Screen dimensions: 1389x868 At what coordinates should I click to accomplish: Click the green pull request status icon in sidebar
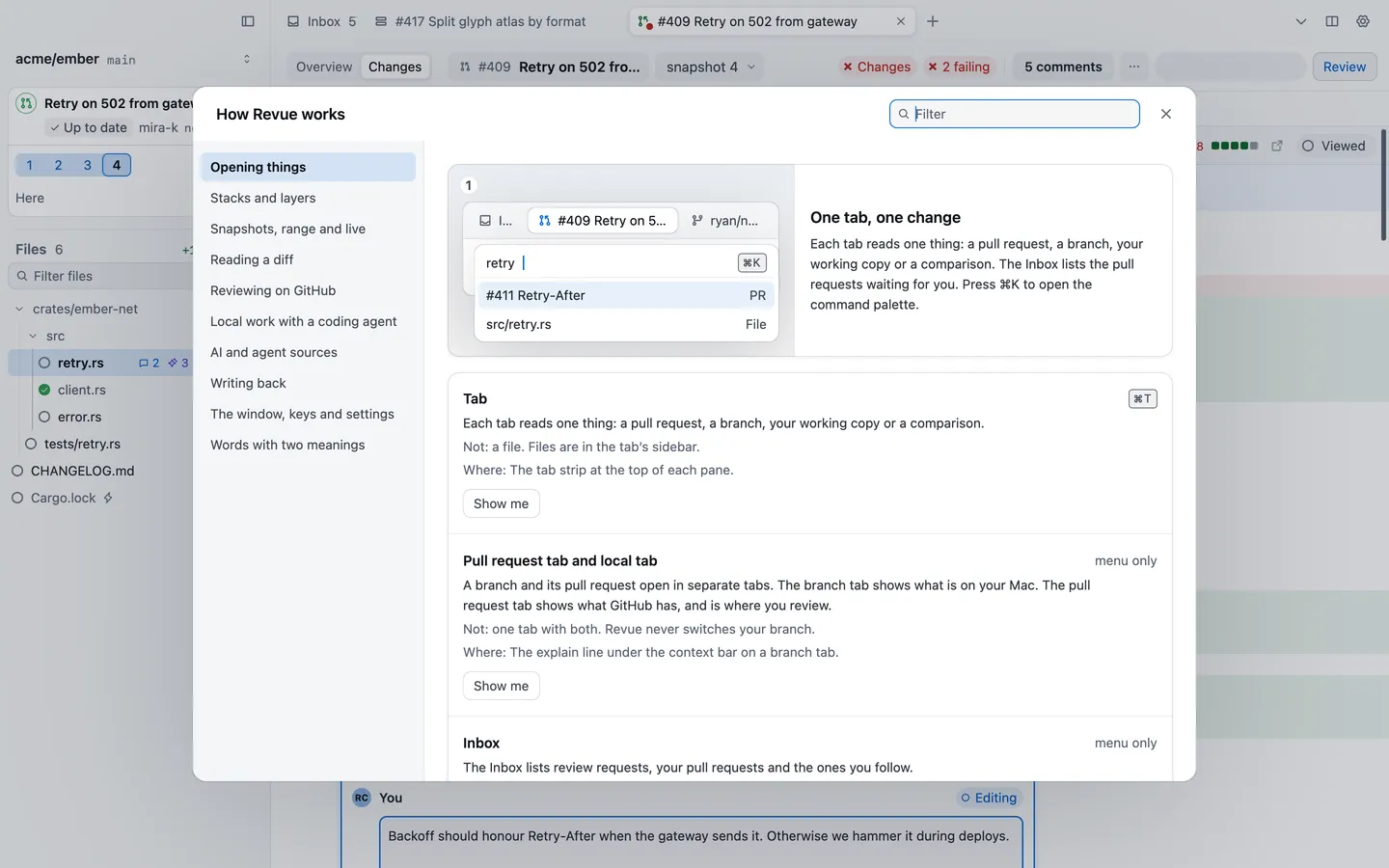(27, 103)
